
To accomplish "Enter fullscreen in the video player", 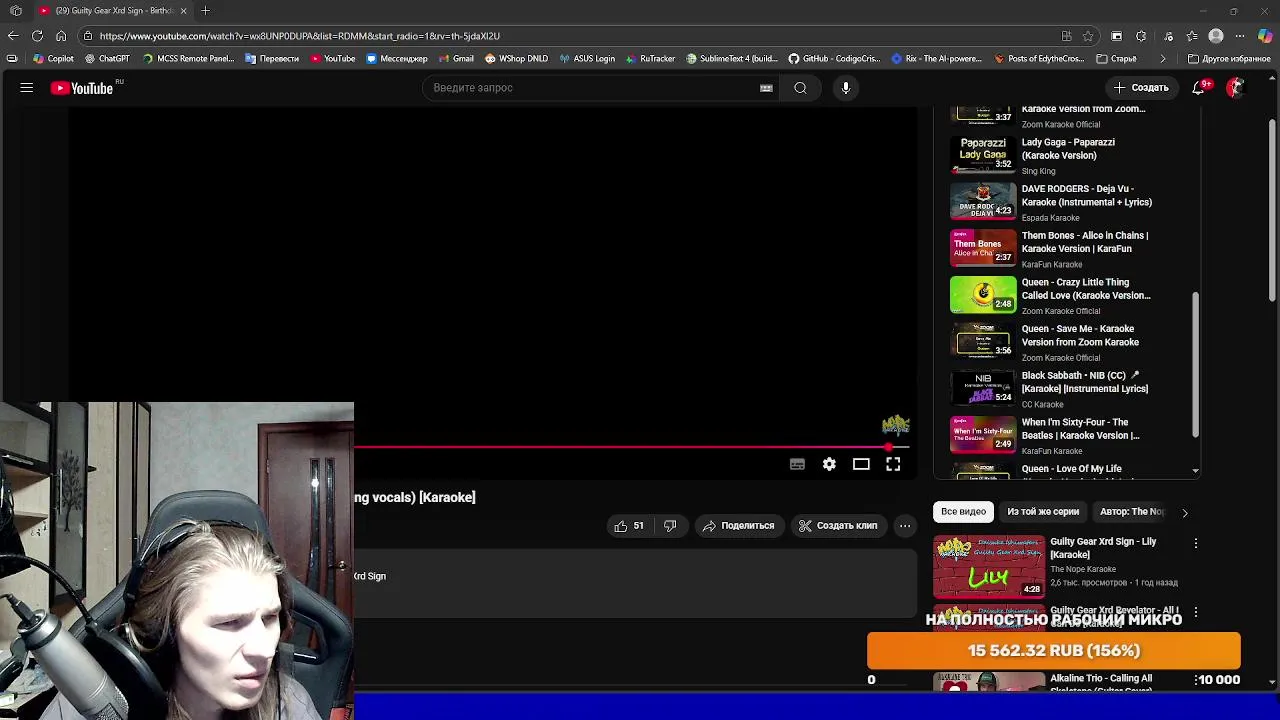I will pyautogui.click(x=893, y=464).
